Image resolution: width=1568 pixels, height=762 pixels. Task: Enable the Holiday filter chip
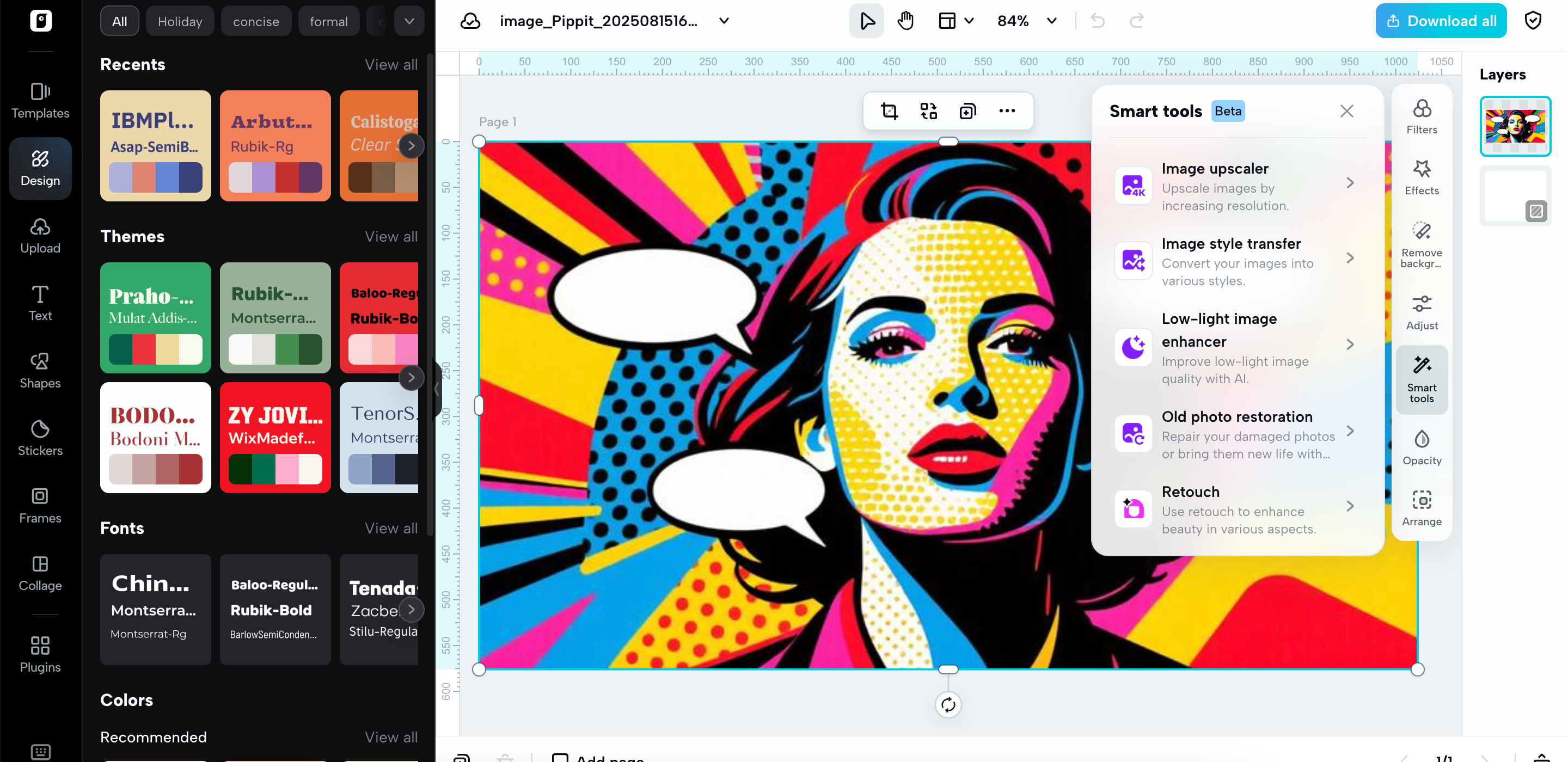pos(180,20)
